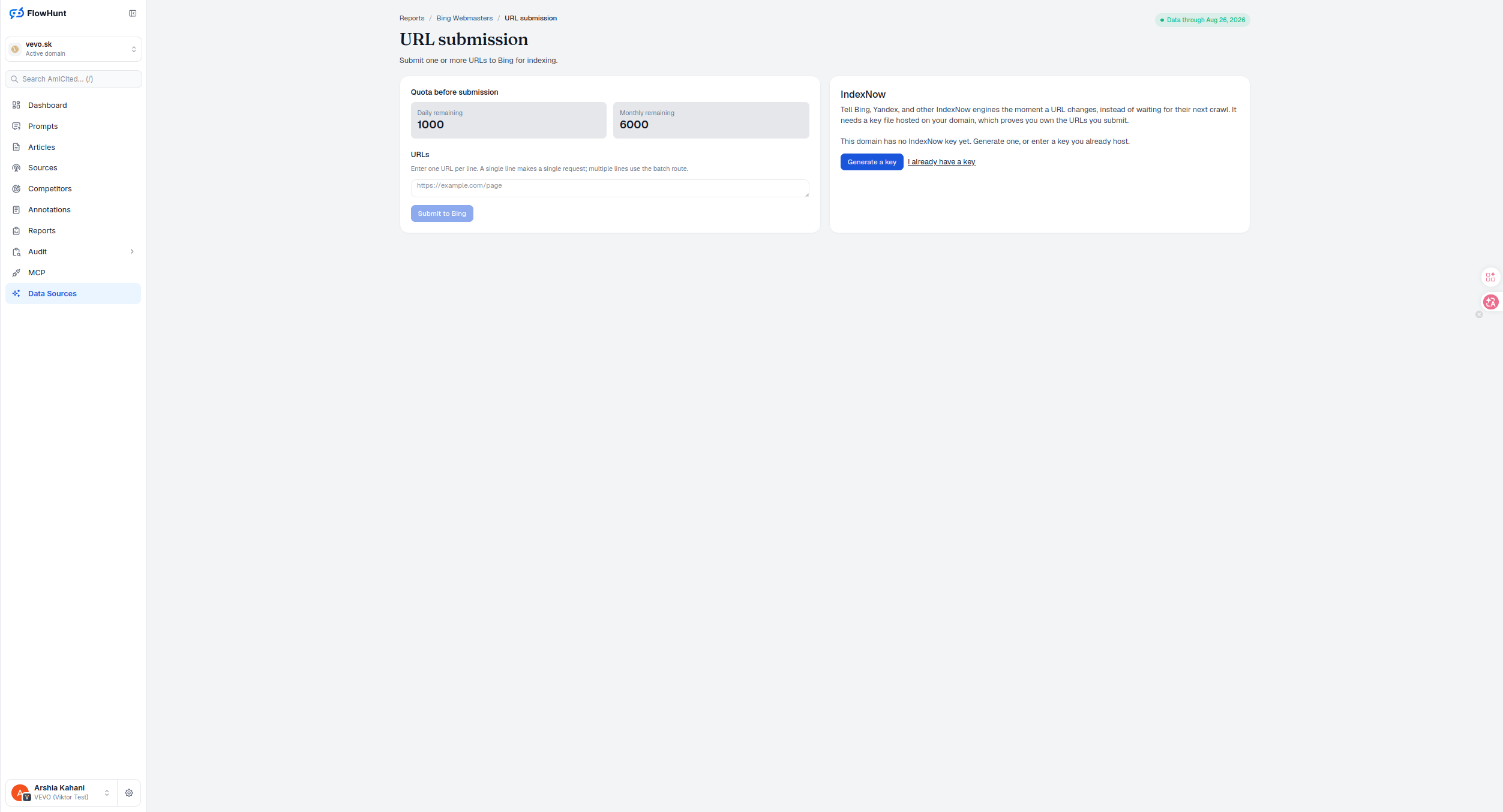Click the Dashboard grid icon
Image resolution: width=1503 pixels, height=812 pixels.
click(16, 105)
